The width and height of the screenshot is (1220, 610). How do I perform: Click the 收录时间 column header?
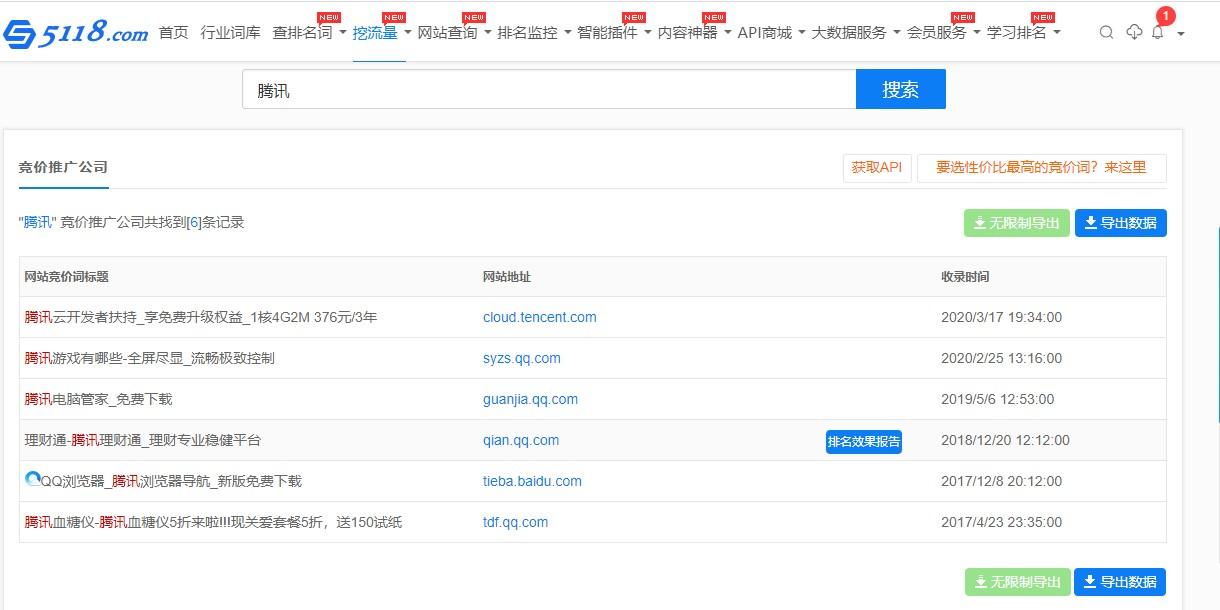pyautogui.click(x=965, y=277)
